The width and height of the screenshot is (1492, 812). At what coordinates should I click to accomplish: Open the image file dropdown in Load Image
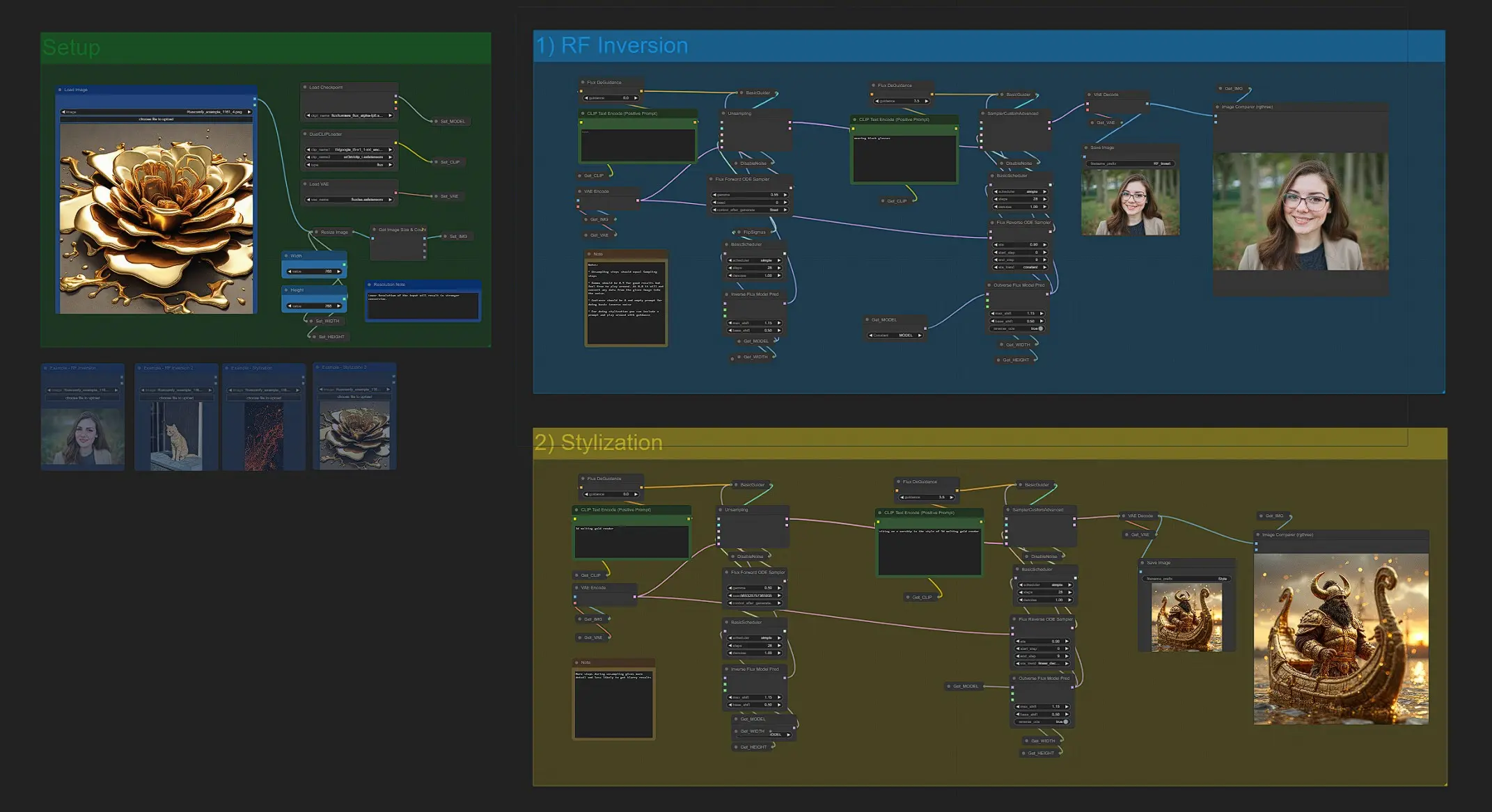tap(157, 111)
